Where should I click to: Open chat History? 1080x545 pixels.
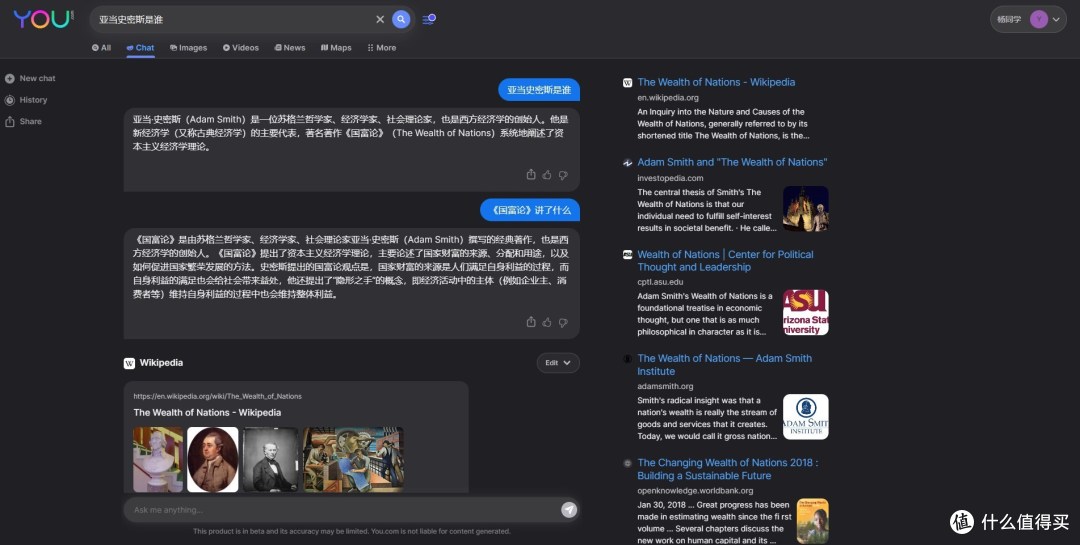(x=26, y=100)
